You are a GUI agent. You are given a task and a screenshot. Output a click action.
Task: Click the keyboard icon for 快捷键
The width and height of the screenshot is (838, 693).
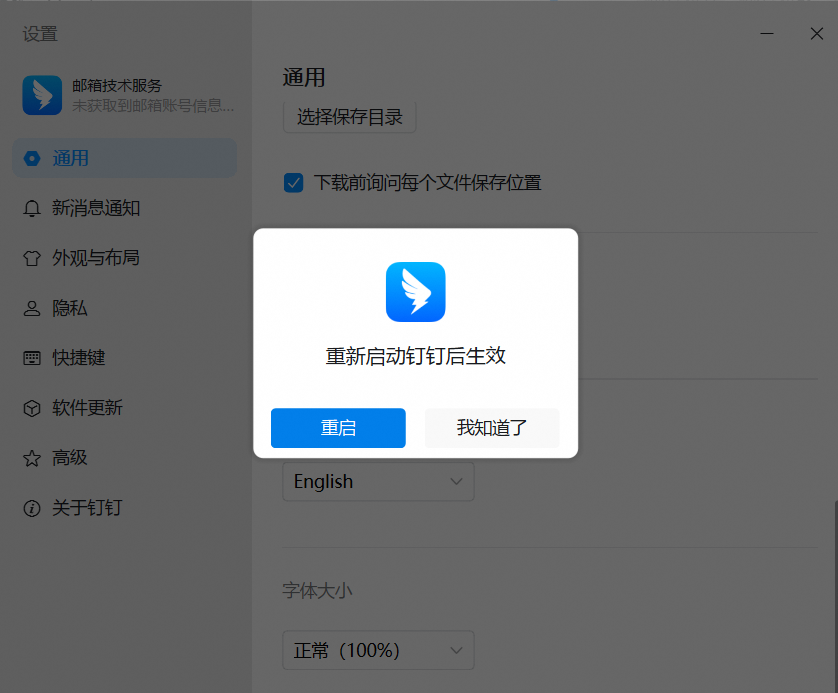(33, 358)
